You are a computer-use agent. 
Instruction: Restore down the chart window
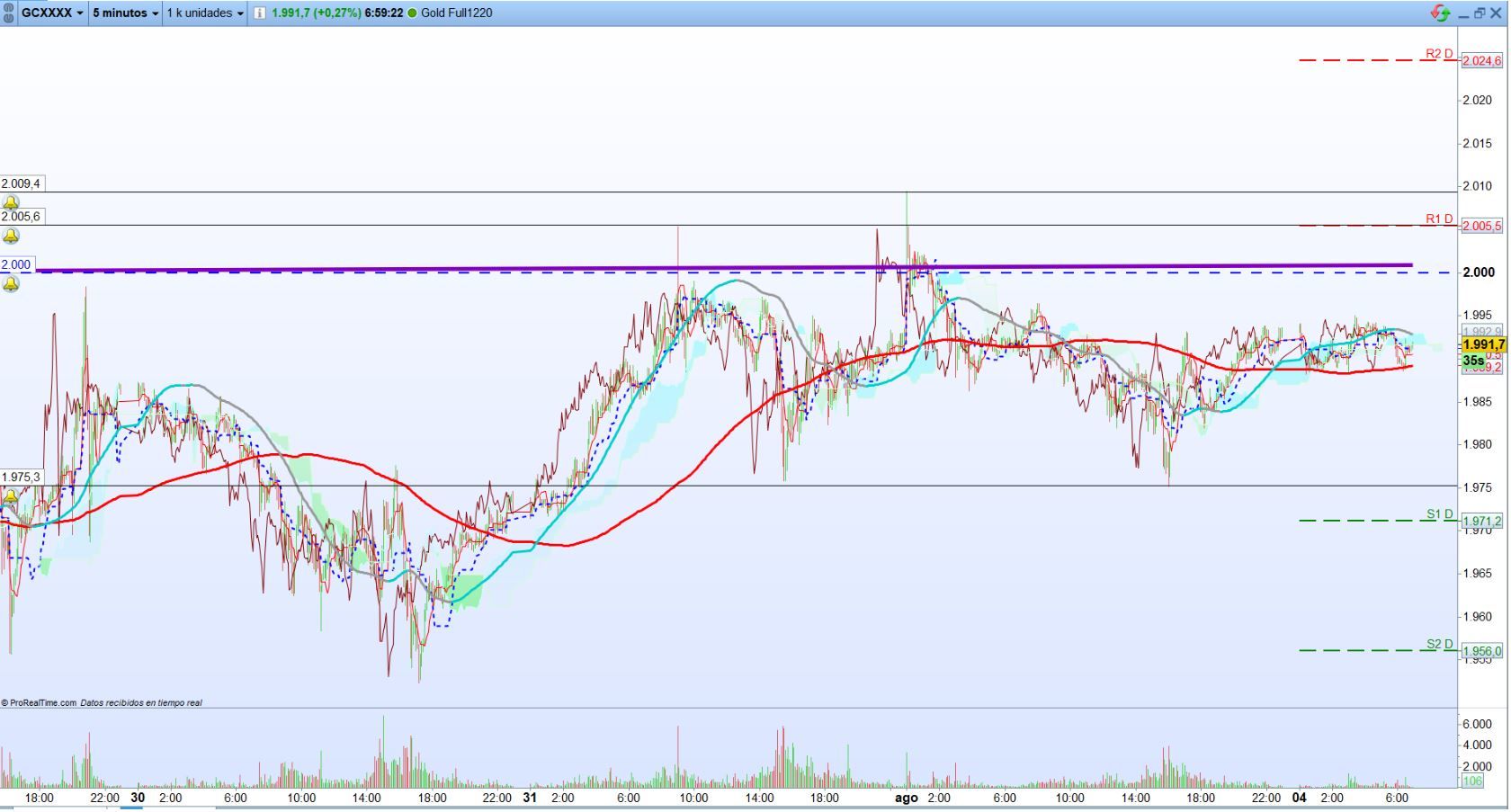1480,13
